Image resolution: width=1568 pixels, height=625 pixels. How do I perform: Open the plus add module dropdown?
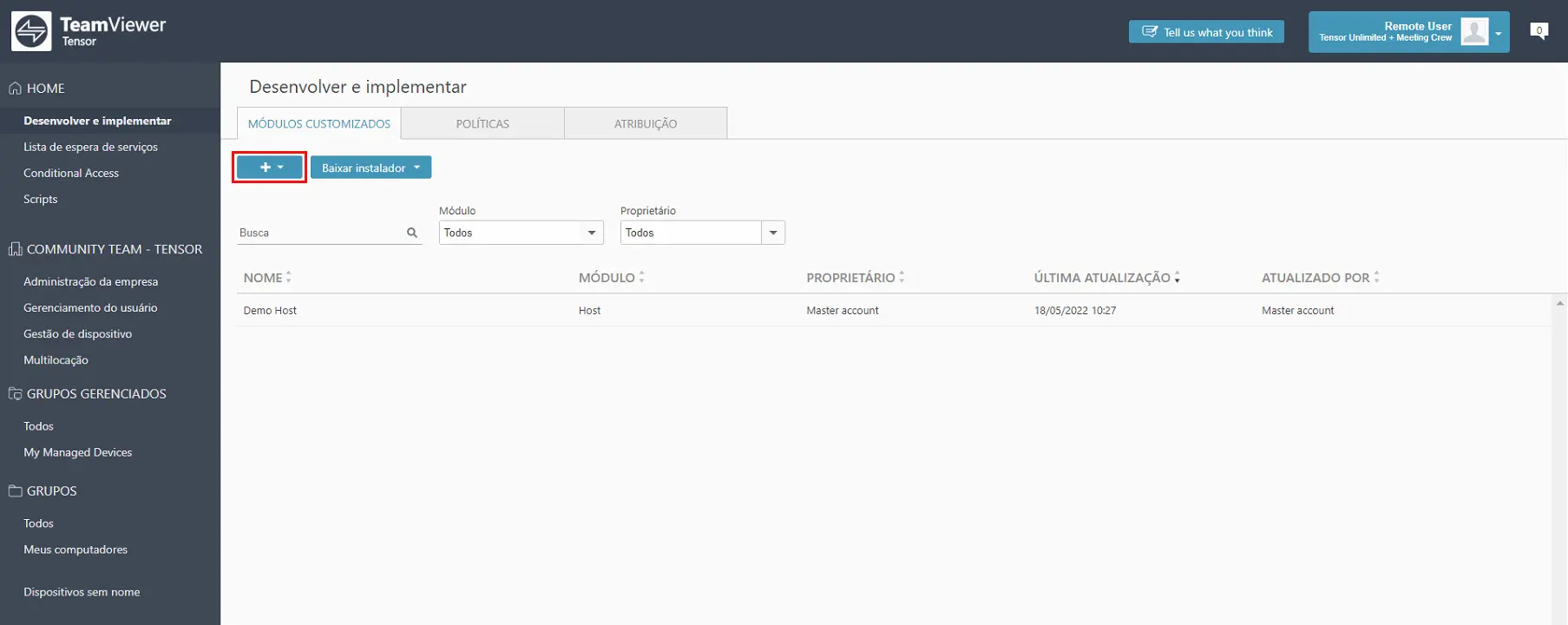coord(270,167)
